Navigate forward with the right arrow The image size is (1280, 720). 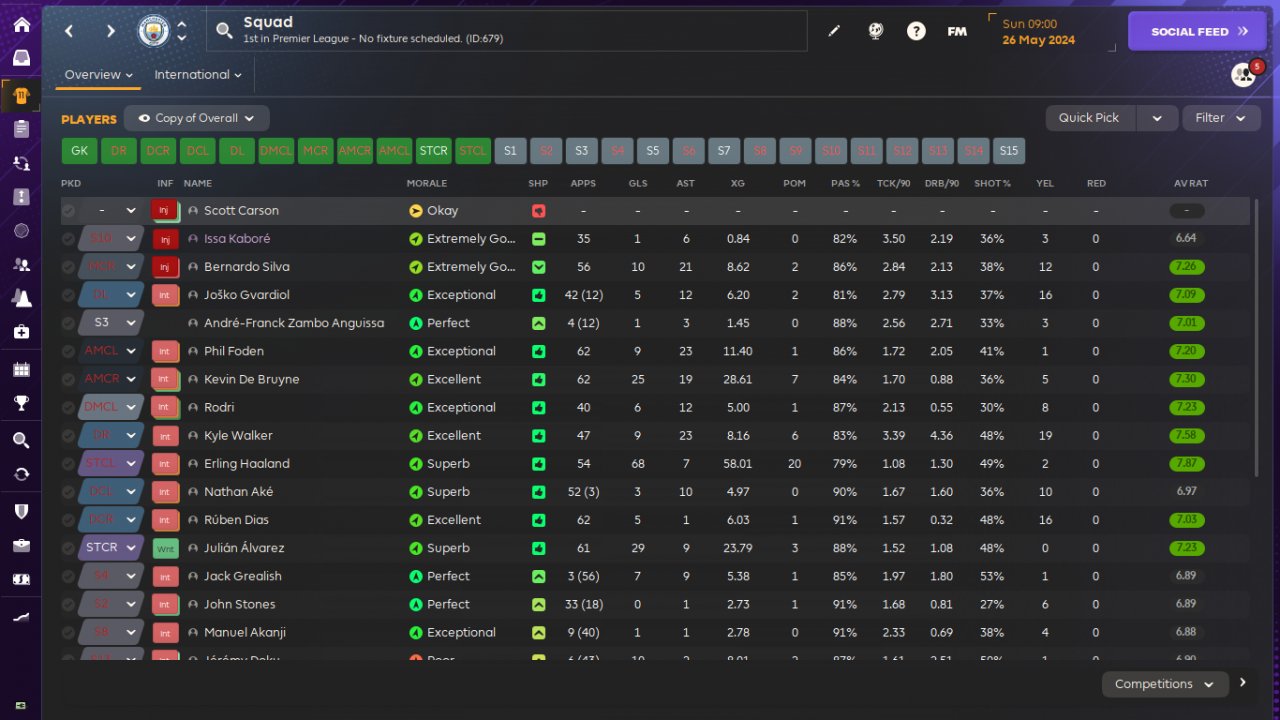point(111,31)
